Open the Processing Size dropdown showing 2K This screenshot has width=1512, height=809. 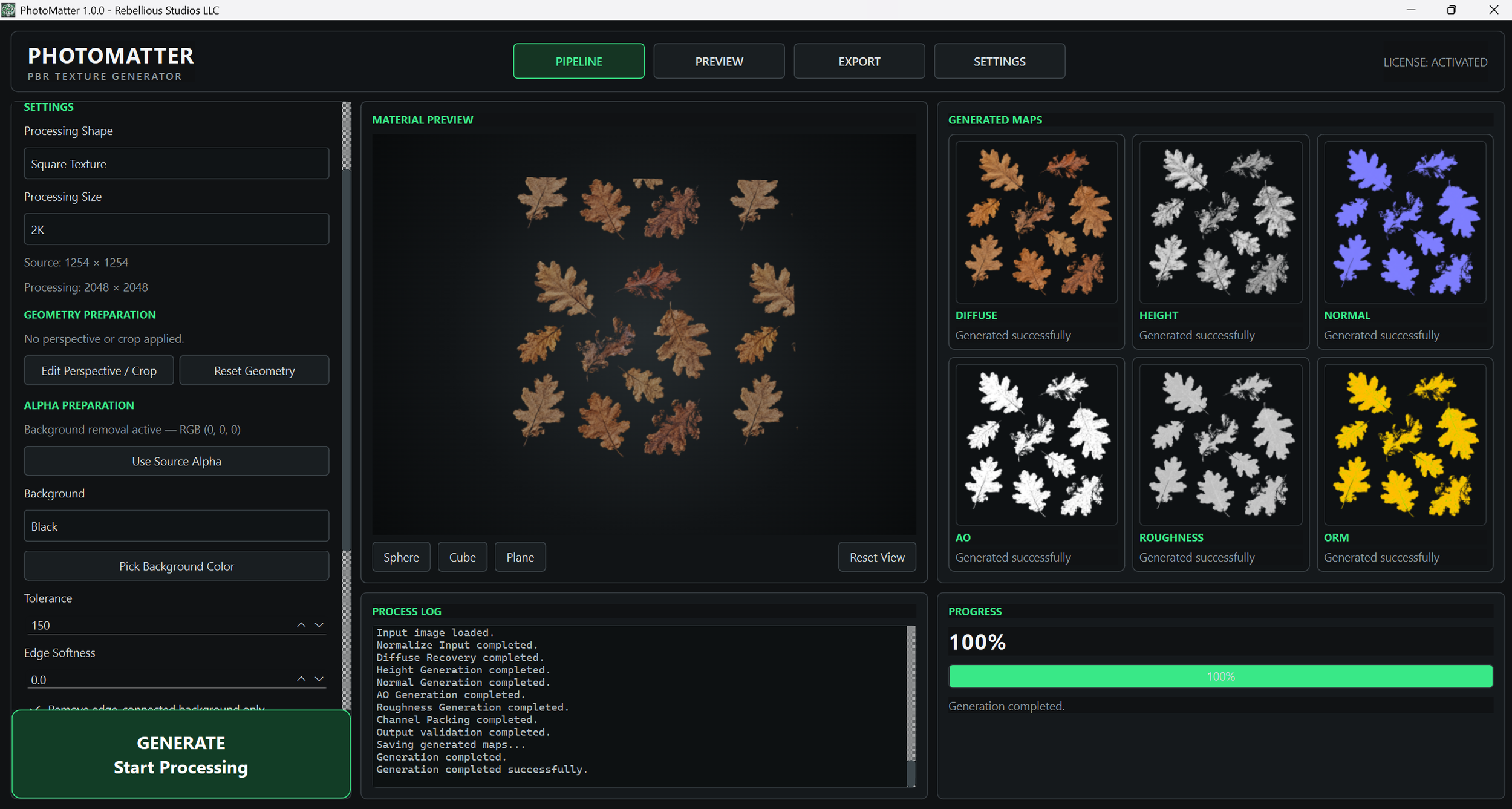(177, 229)
